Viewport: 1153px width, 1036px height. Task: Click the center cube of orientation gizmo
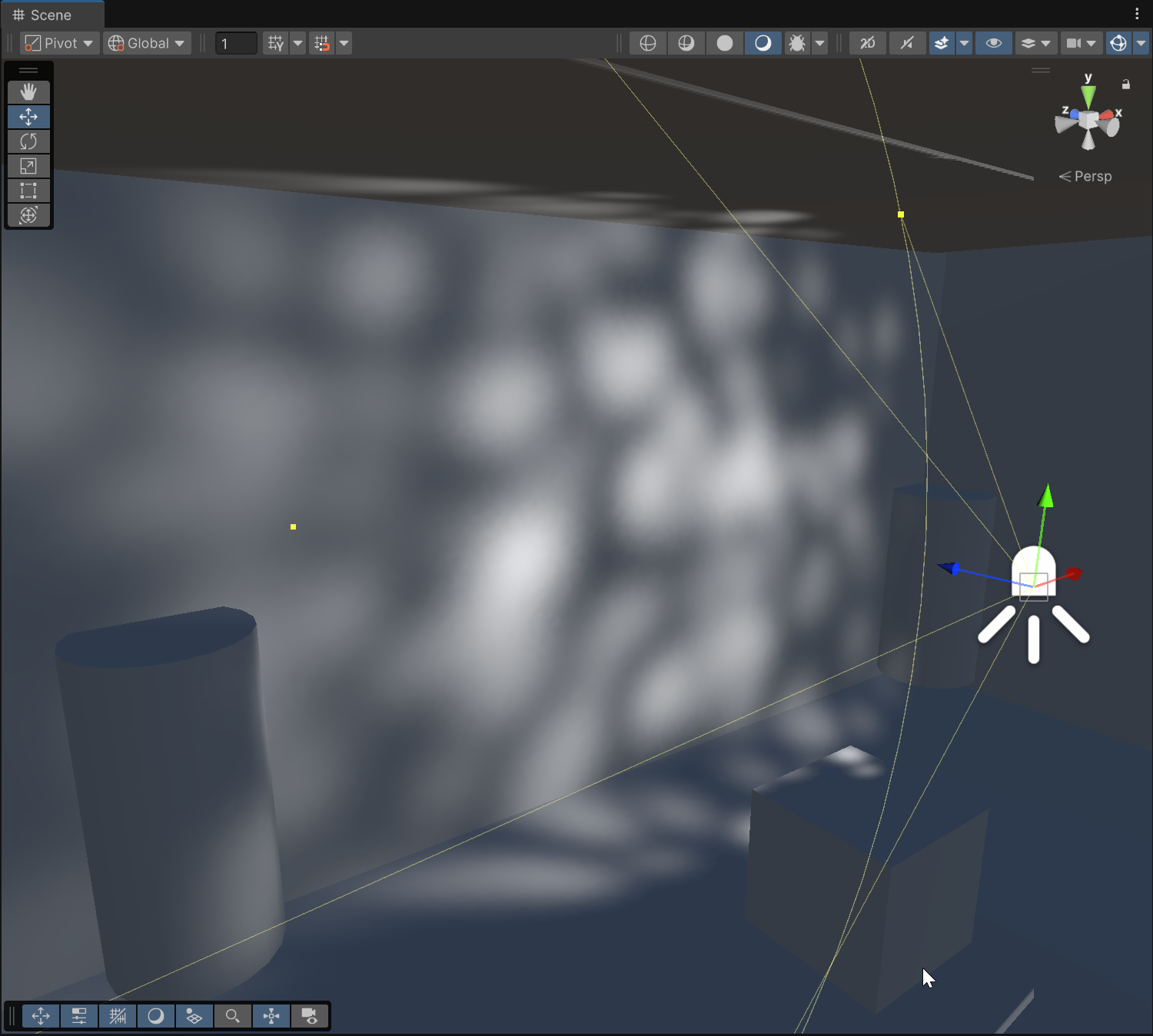[x=1088, y=120]
